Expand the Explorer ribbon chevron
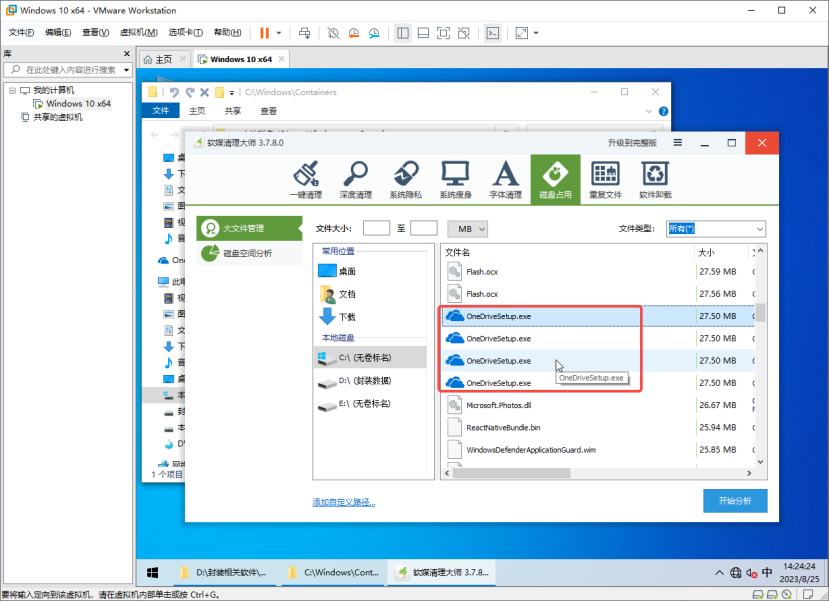Image resolution: width=829 pixels, height=602 pixels. pyautogui.click(x=648, y=112)
